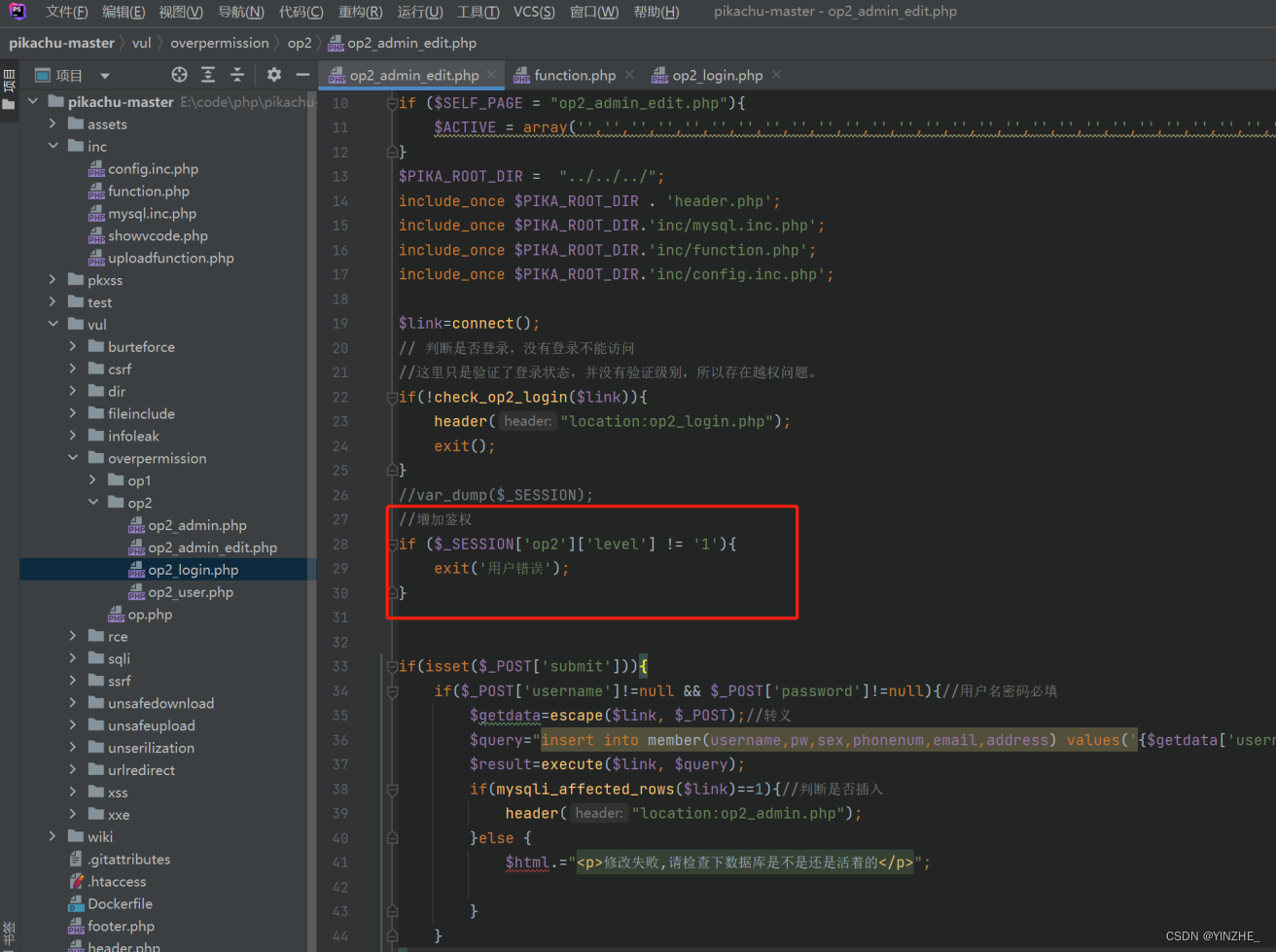Collapse the op2 folder
This screenshot has width=1276, height=952.
[93, 503]
